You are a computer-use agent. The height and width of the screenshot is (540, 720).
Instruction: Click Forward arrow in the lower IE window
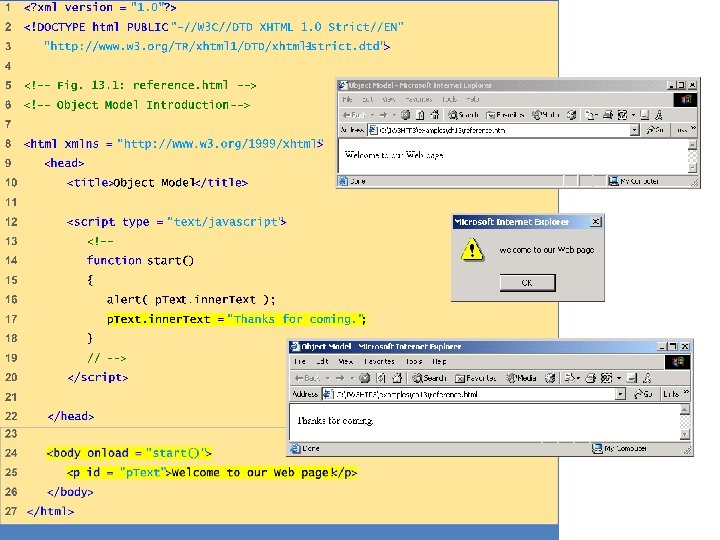point(340,378)
